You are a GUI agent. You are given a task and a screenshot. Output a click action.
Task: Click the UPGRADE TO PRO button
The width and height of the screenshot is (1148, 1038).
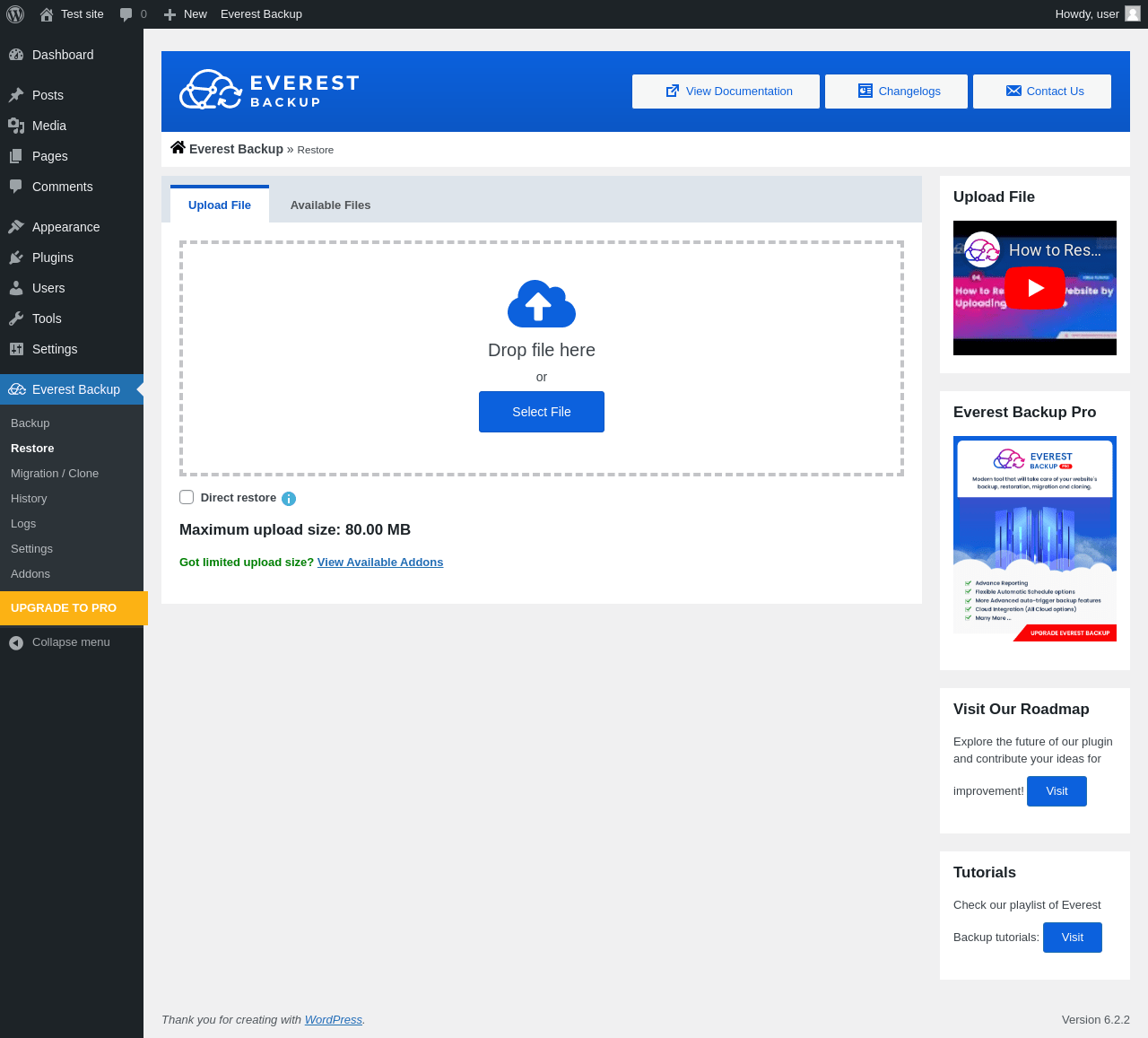coord(74,608)
